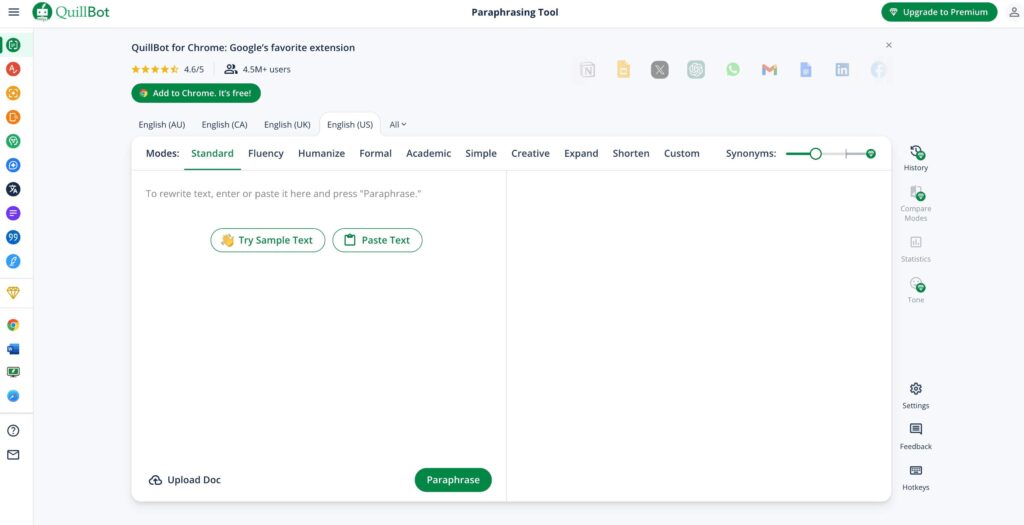Select Simple mode

pyautogui.click(x=481, y=153)
